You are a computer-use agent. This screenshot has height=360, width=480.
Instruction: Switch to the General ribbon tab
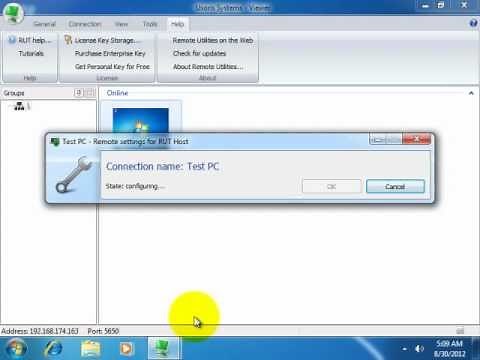45,24
